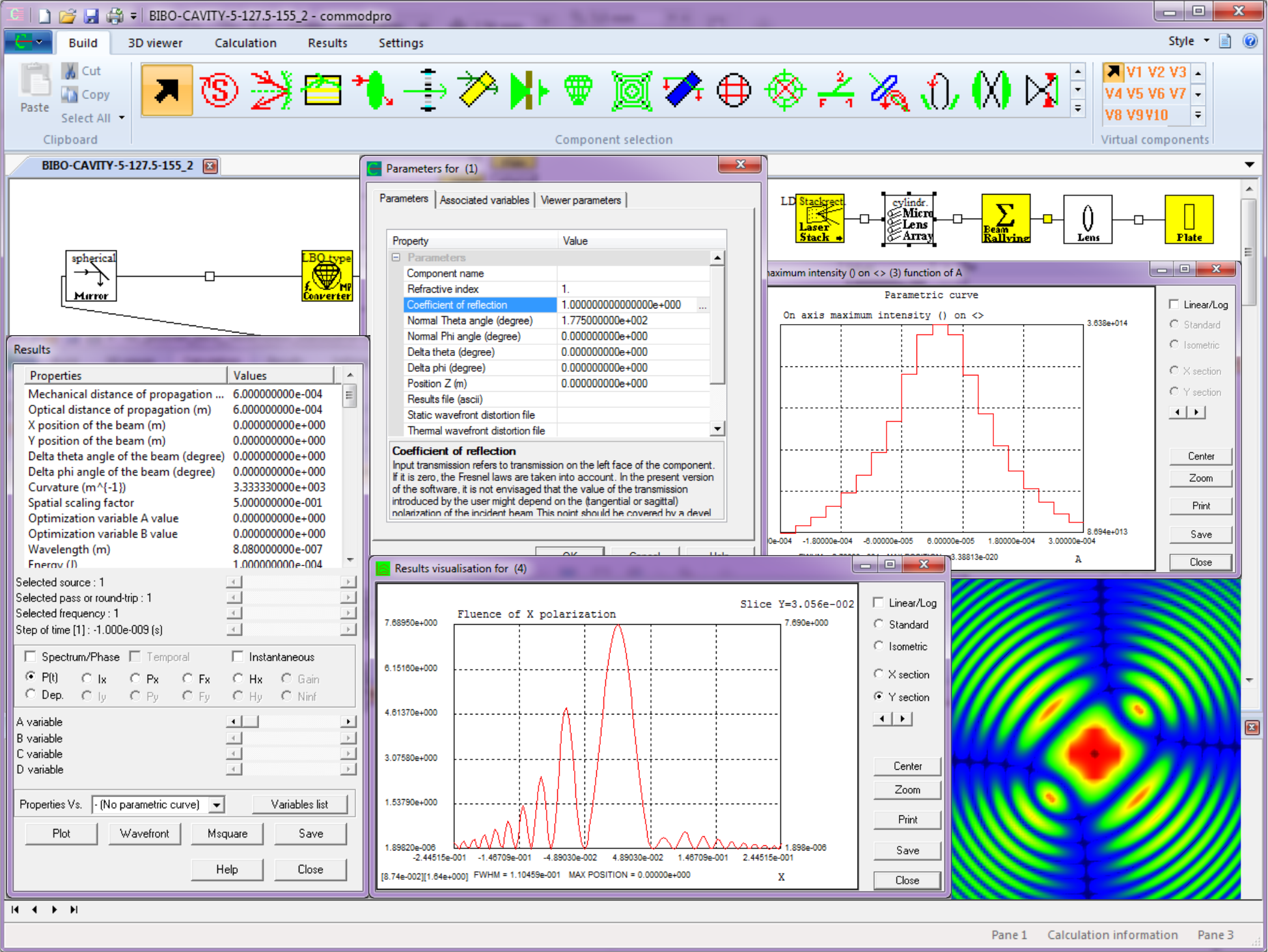Image resolution: width=1268 pixels, height=952 pixels.
Task: Open the Properties Vs. parametric curve dropdown
Action: (216, 805)
